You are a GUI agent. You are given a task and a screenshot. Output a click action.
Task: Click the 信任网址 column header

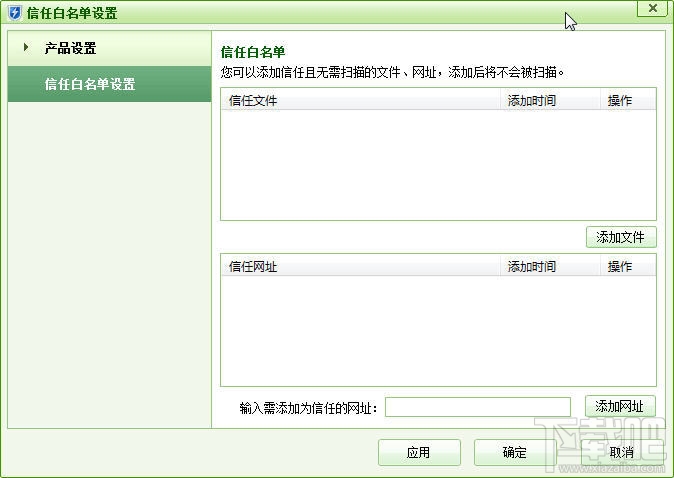pos(361,266)
